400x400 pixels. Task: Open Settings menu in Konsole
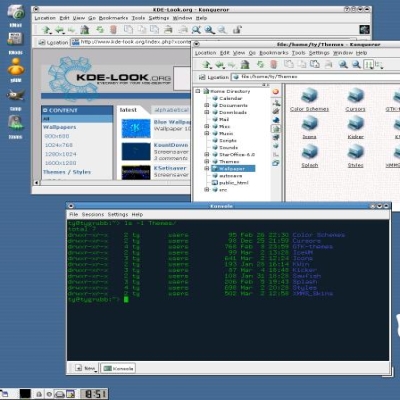tap(118, 214)
